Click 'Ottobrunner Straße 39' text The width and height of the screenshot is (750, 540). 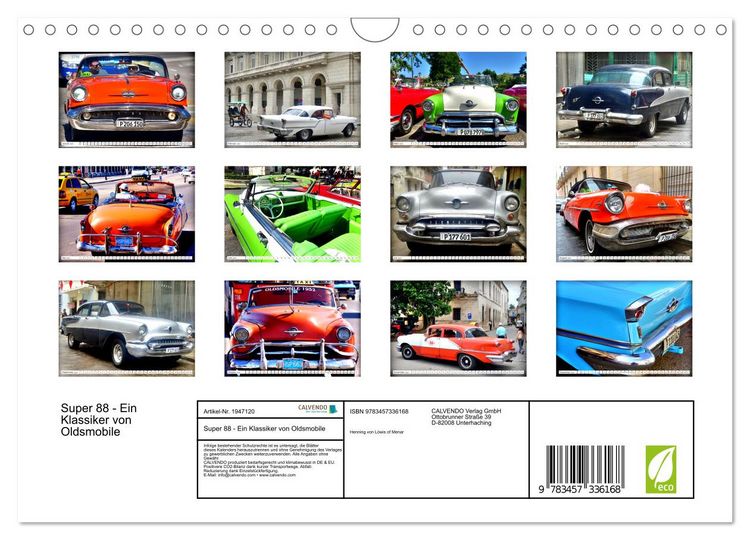461,417
